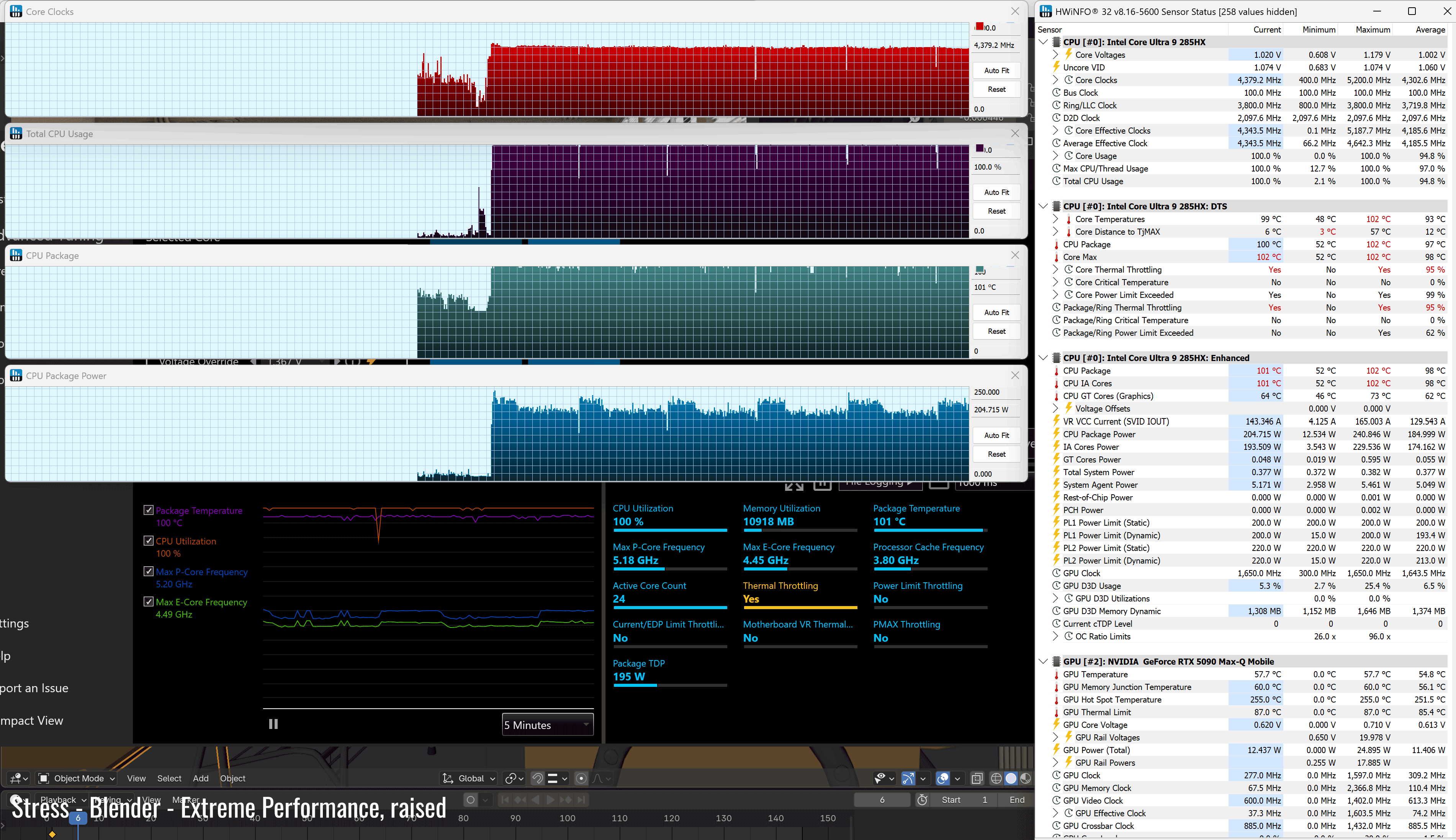Toggle auto keying record button
The image size is (1456, 840).
pyautogui.click(x=471, y=800)
